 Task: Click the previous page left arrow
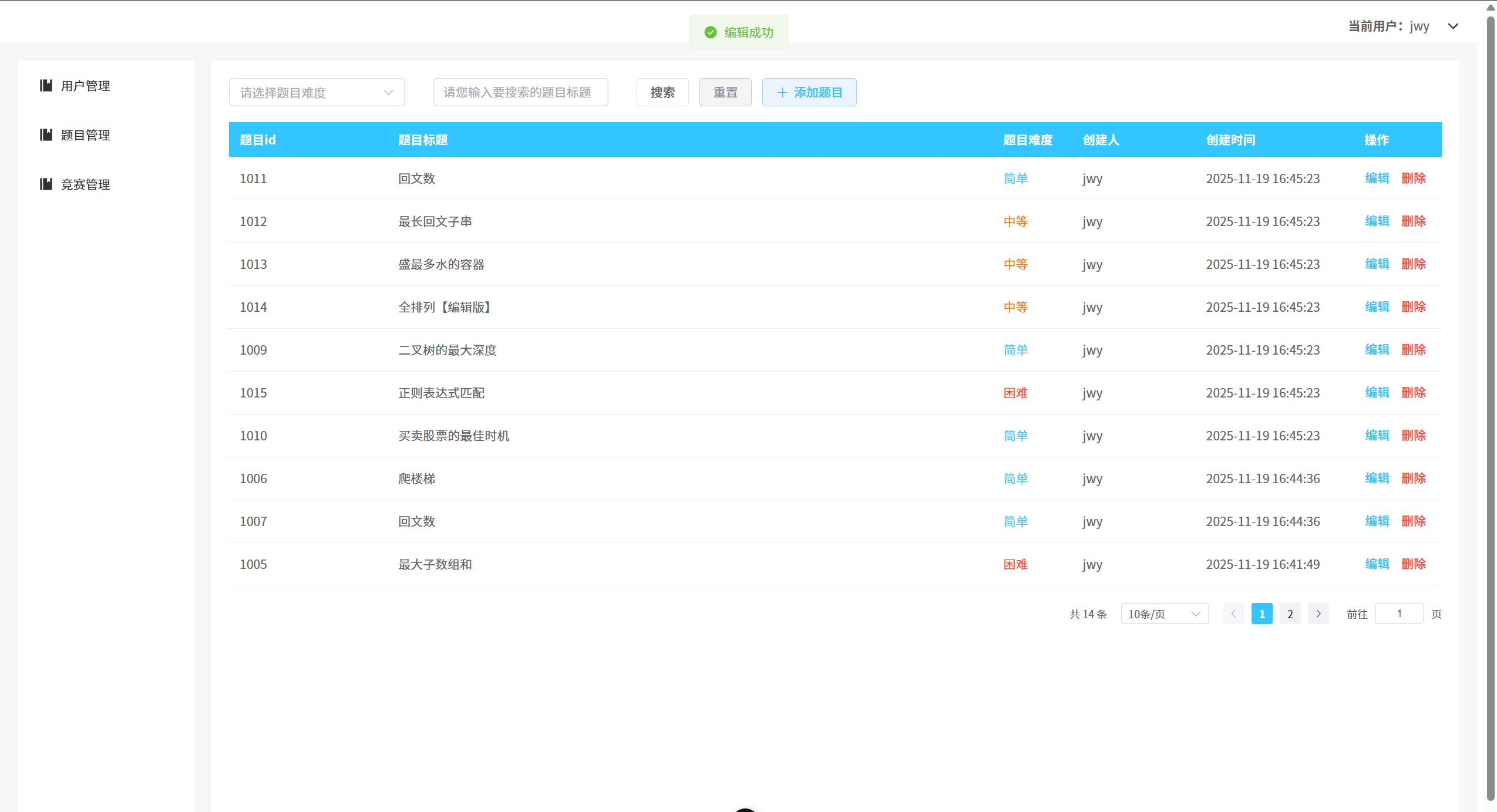pyautogui.click(x=1233, y=614)
